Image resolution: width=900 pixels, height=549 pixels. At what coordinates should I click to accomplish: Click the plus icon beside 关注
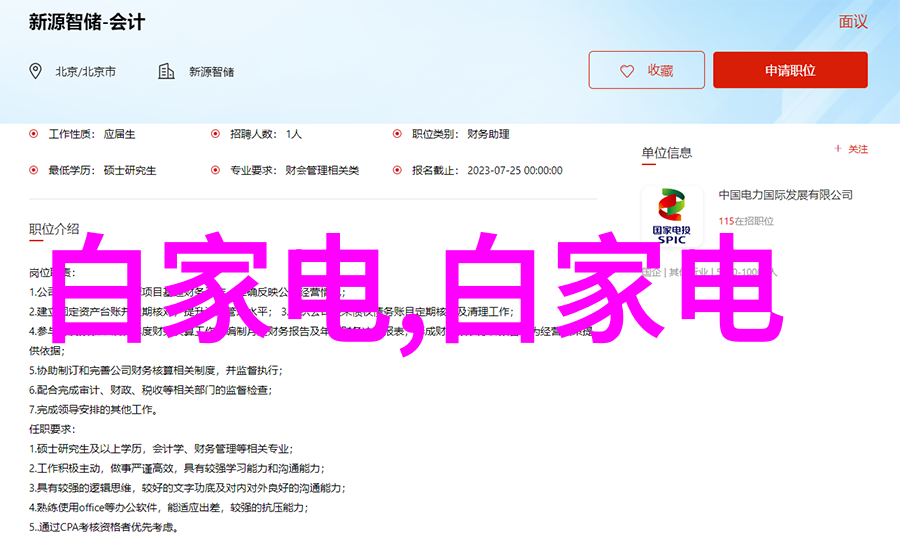pos(838,149)
